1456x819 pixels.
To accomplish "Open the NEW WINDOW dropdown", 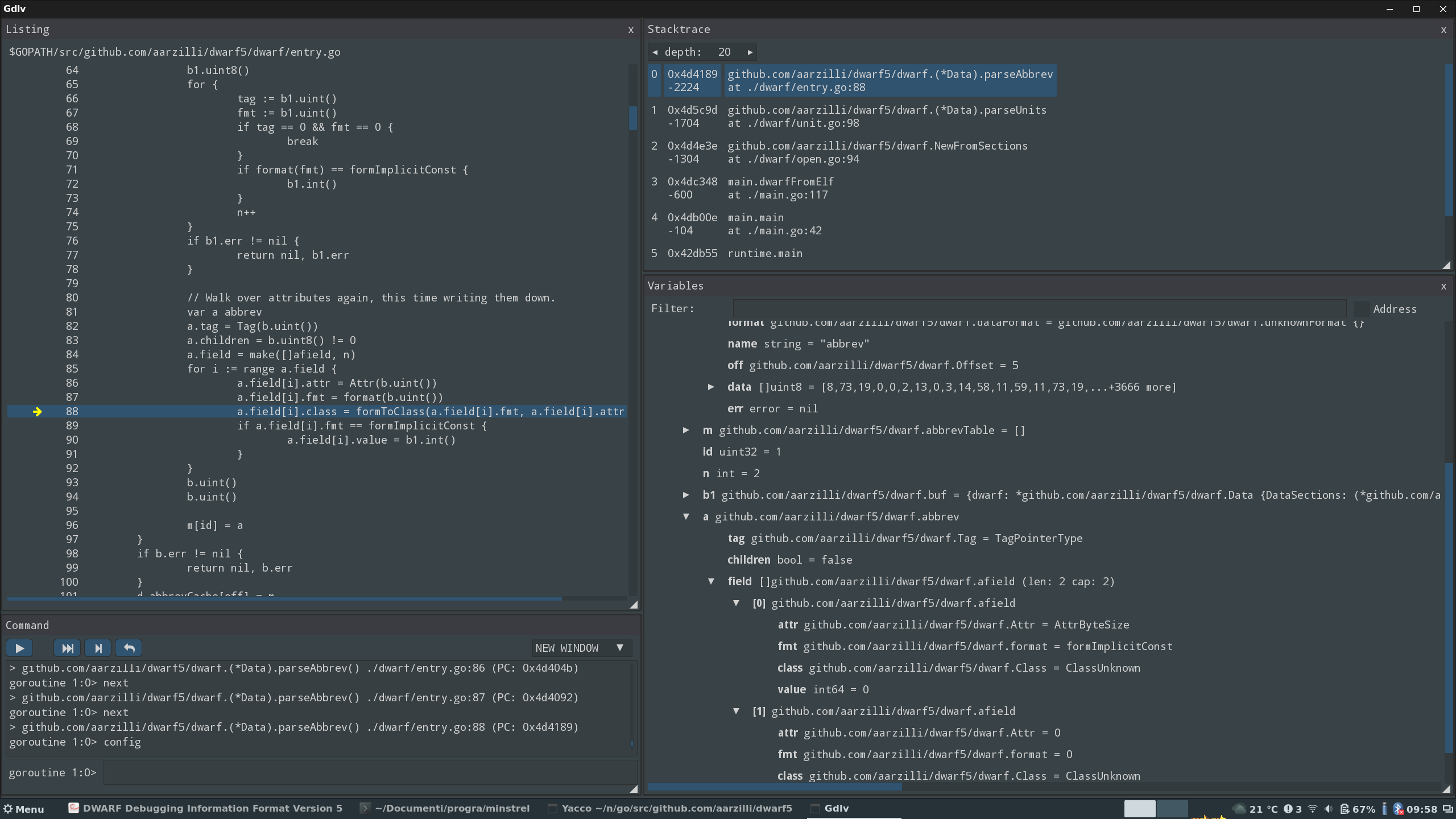I will tap(581, 648).
